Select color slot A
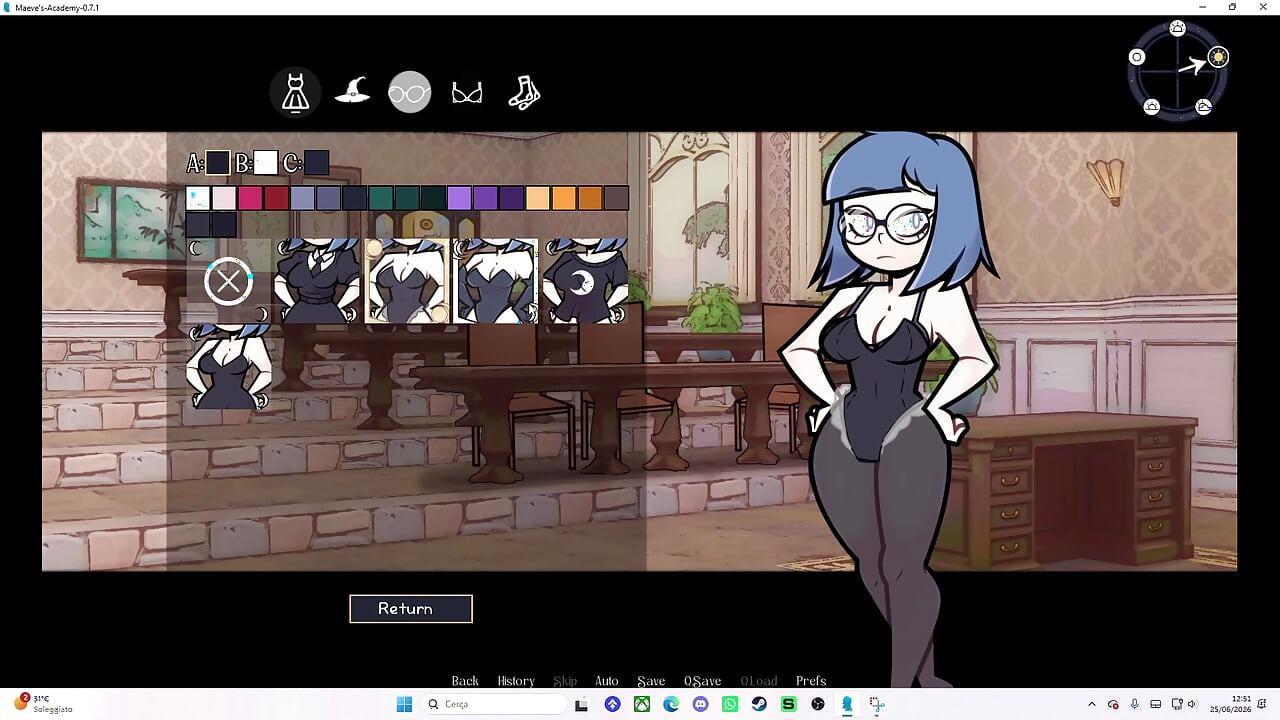The width and height of the screenshot is (1280, 720). pos(217,163)
